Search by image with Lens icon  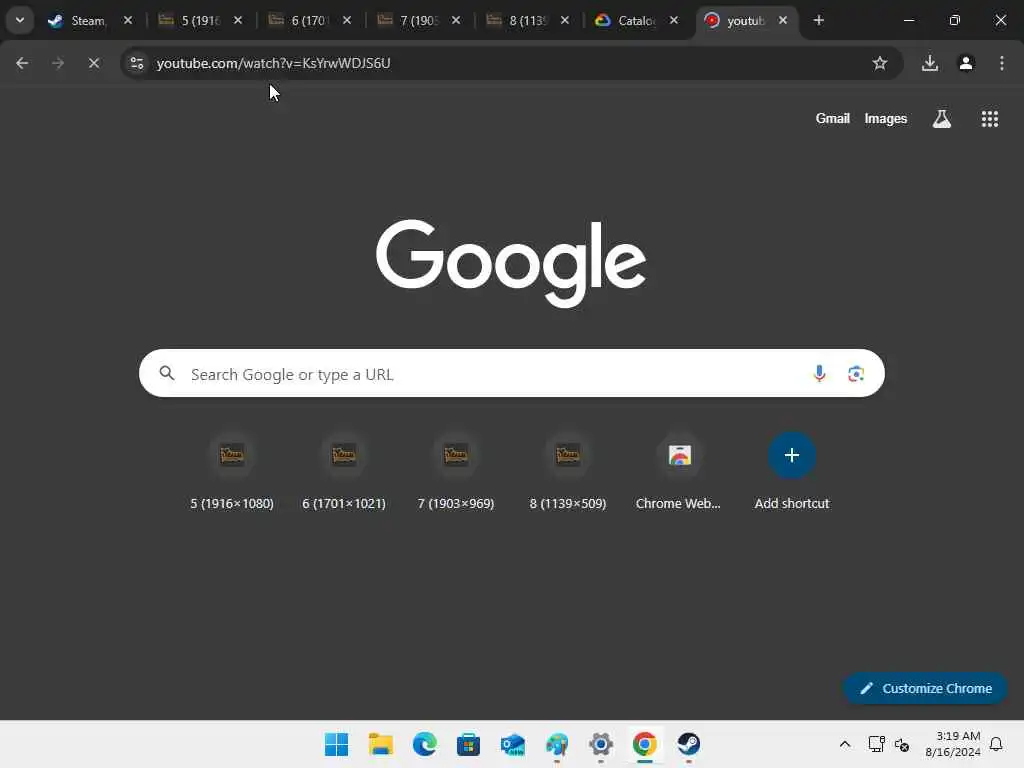(x=856, y=373)
